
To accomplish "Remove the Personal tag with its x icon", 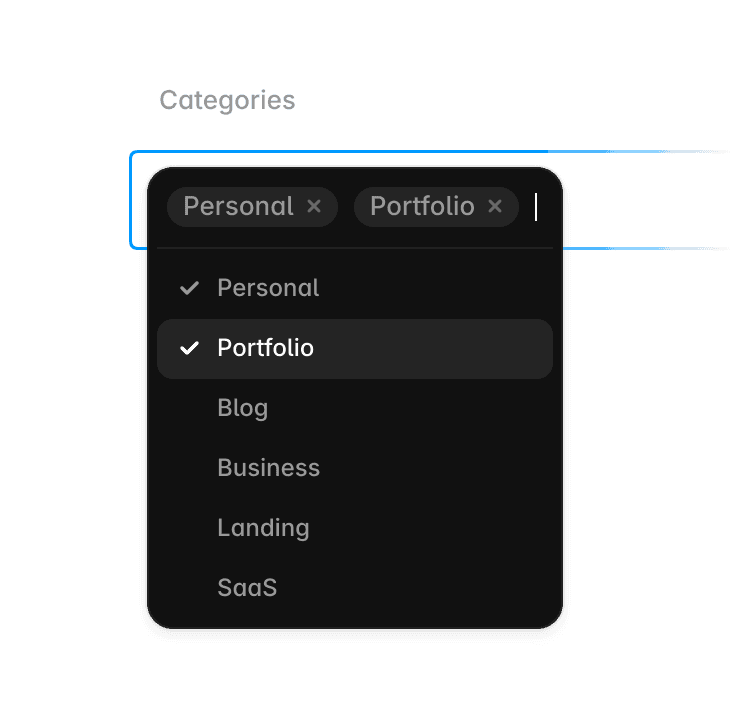I will pos(314,206).
